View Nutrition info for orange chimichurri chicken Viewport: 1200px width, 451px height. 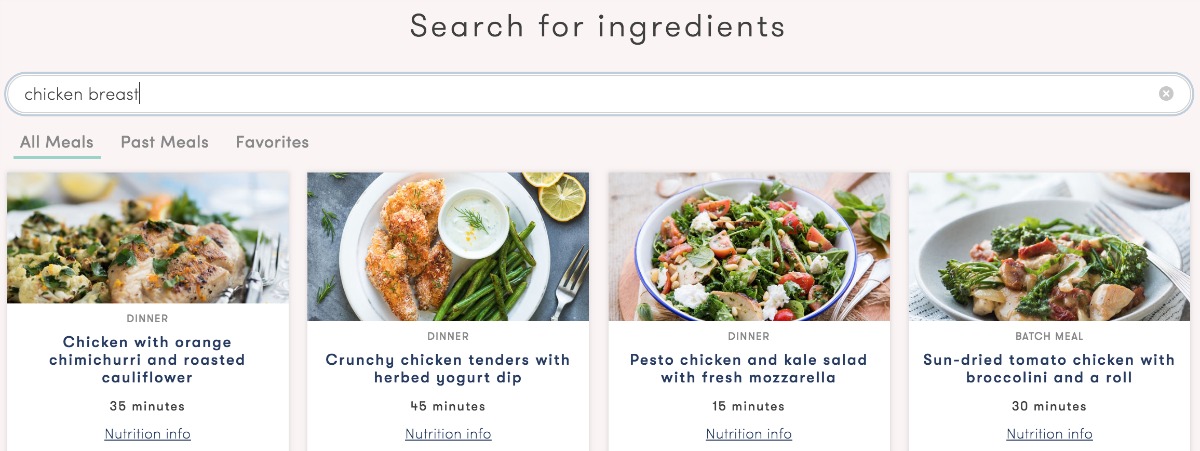tap(148, 434)
